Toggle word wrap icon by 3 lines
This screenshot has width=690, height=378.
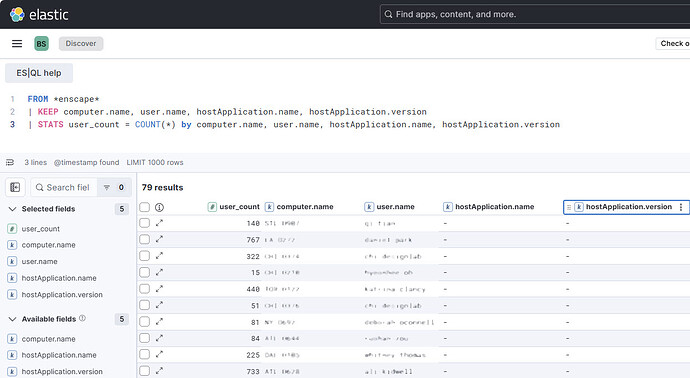coord(10,162)
